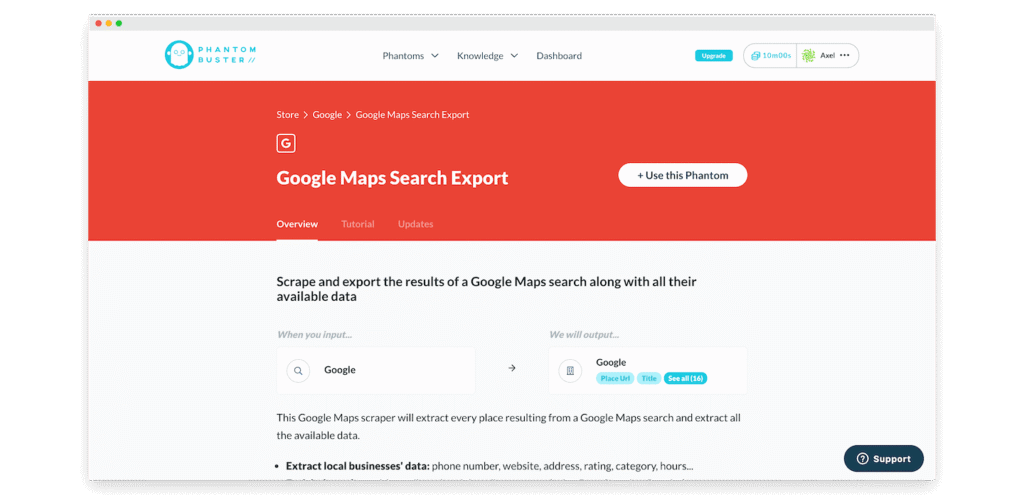This screenshot has width=1024, height=495.
Task: Go to Store breadcrumb
Action: click(287, 115)
